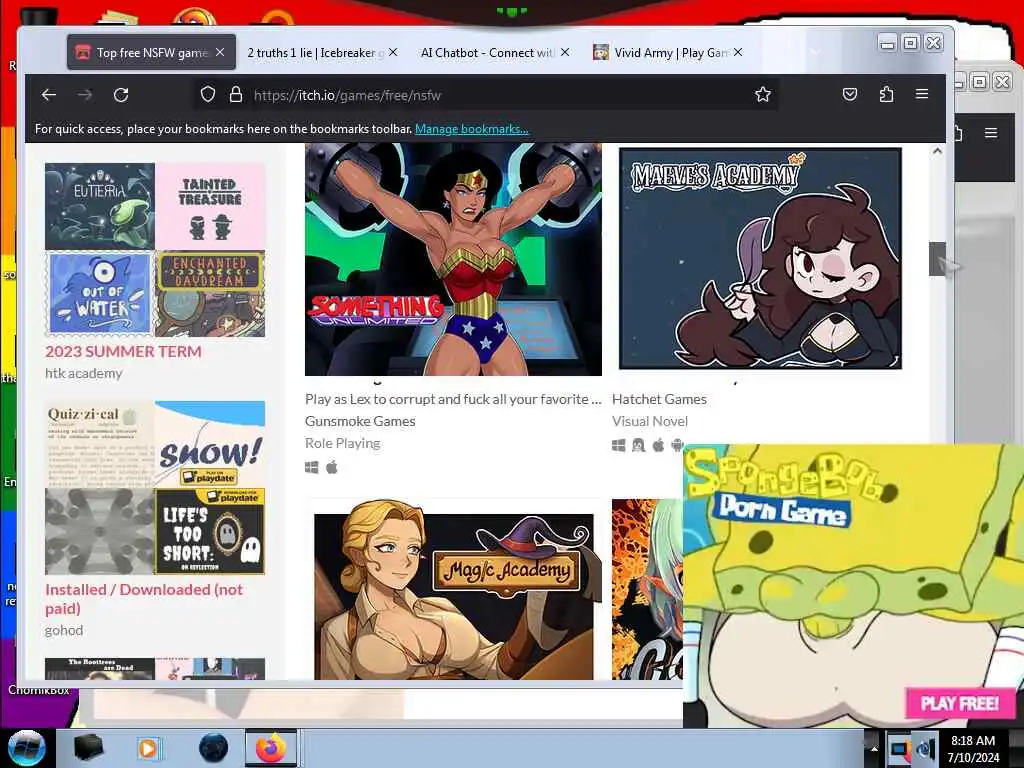The height and width of the screenshot is (768, 1024).
Task: Open the dark globe taskbar icon
Action: coord(214,748)
